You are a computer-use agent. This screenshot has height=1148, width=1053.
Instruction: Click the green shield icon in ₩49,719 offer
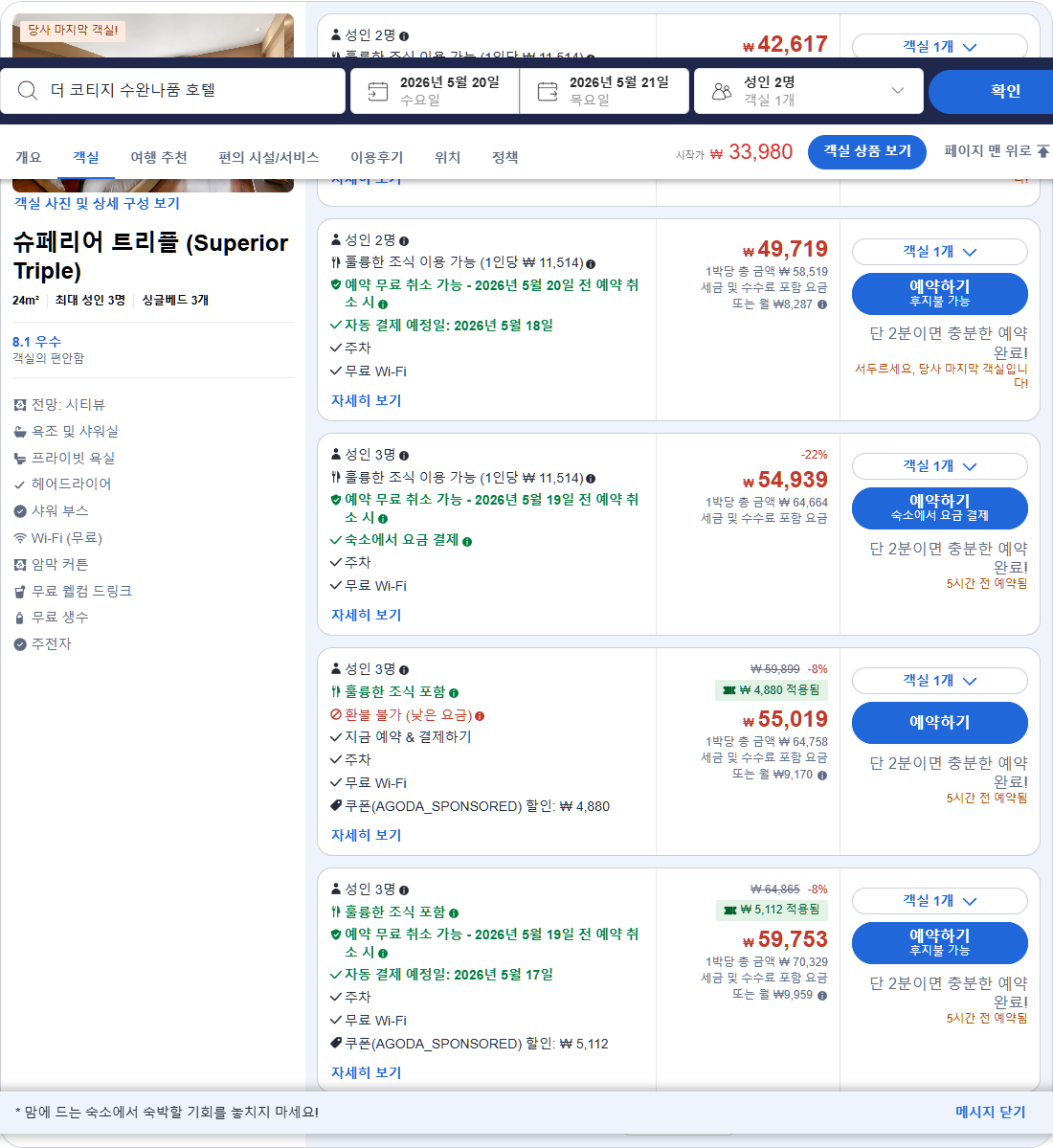(x=336, y=284)
